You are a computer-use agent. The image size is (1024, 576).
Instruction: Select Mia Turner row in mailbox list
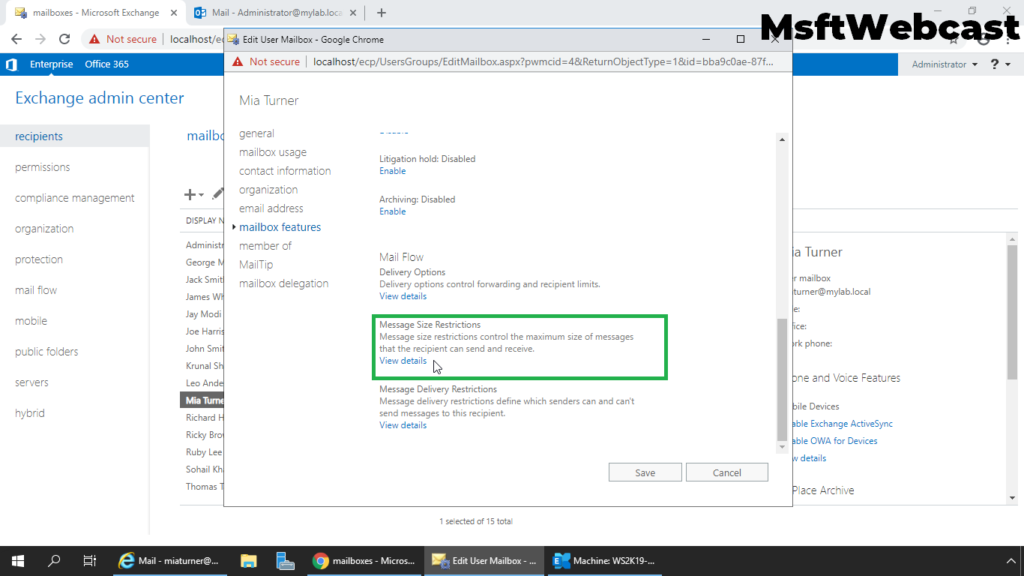202,400
